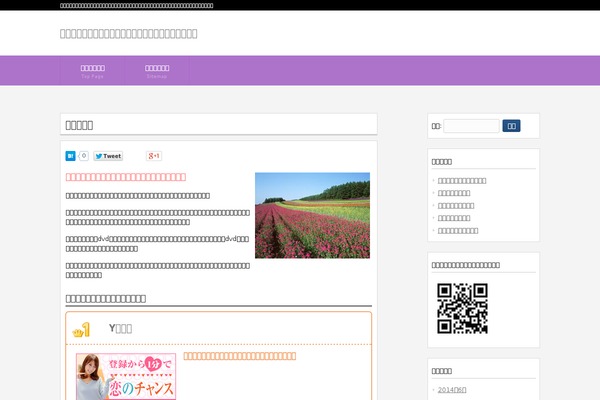The height and width of the screenshot is (400, 600).
Task: Open the flower field photo in the article
Action: 312,216
